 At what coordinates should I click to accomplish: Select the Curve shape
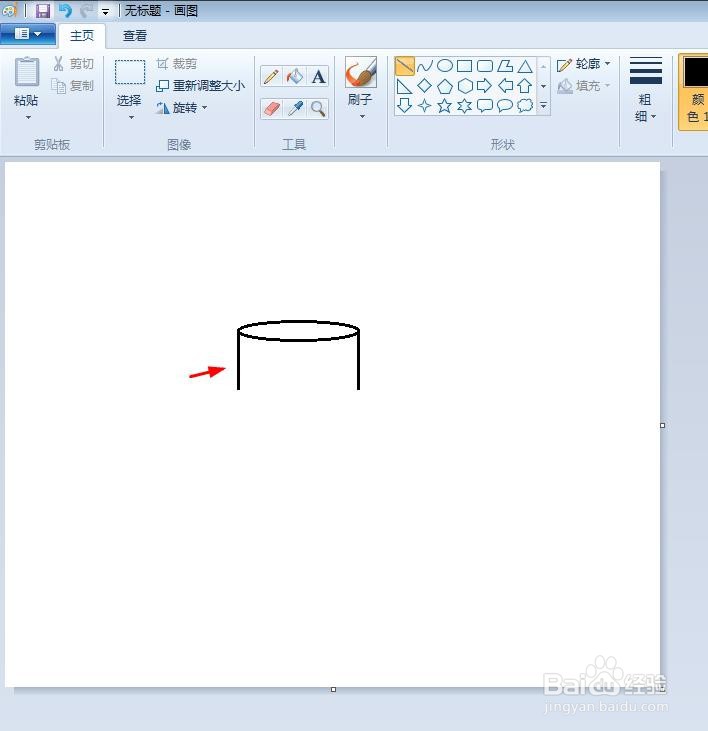click(x=425, y=66)
